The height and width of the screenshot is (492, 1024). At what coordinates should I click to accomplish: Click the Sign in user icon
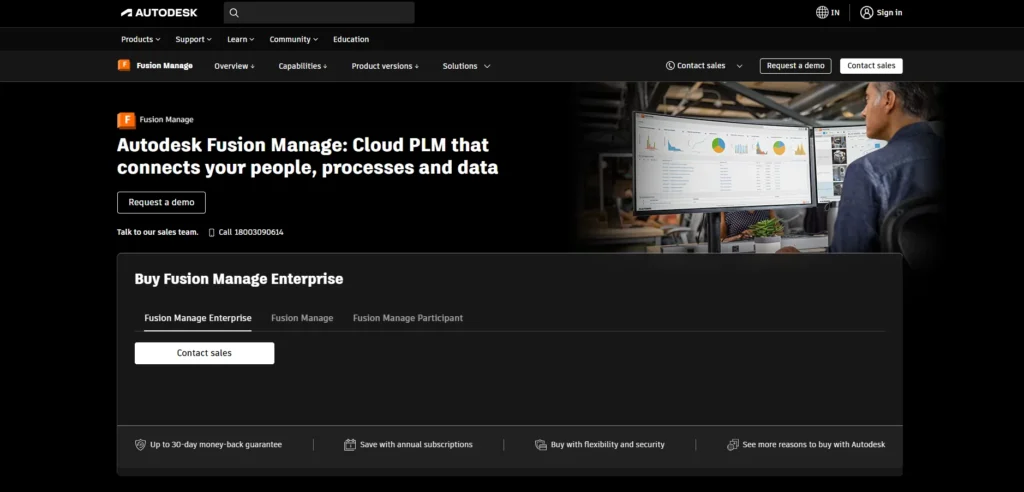coord(867,12)
